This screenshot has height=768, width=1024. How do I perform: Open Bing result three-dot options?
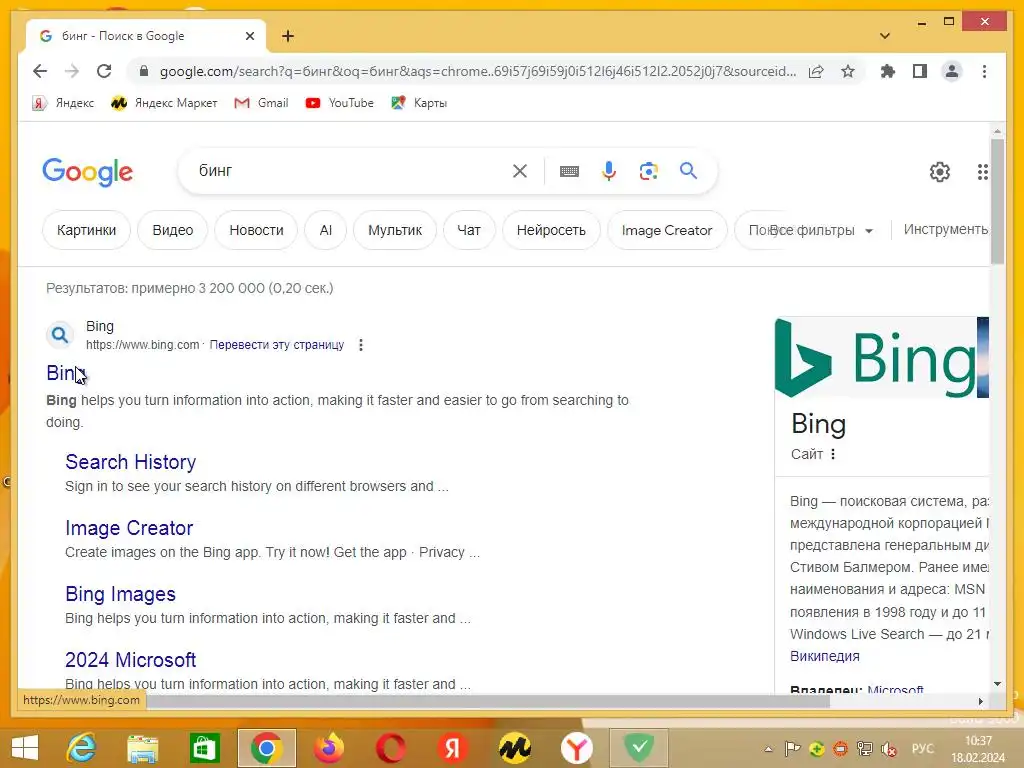pos(360,345)
